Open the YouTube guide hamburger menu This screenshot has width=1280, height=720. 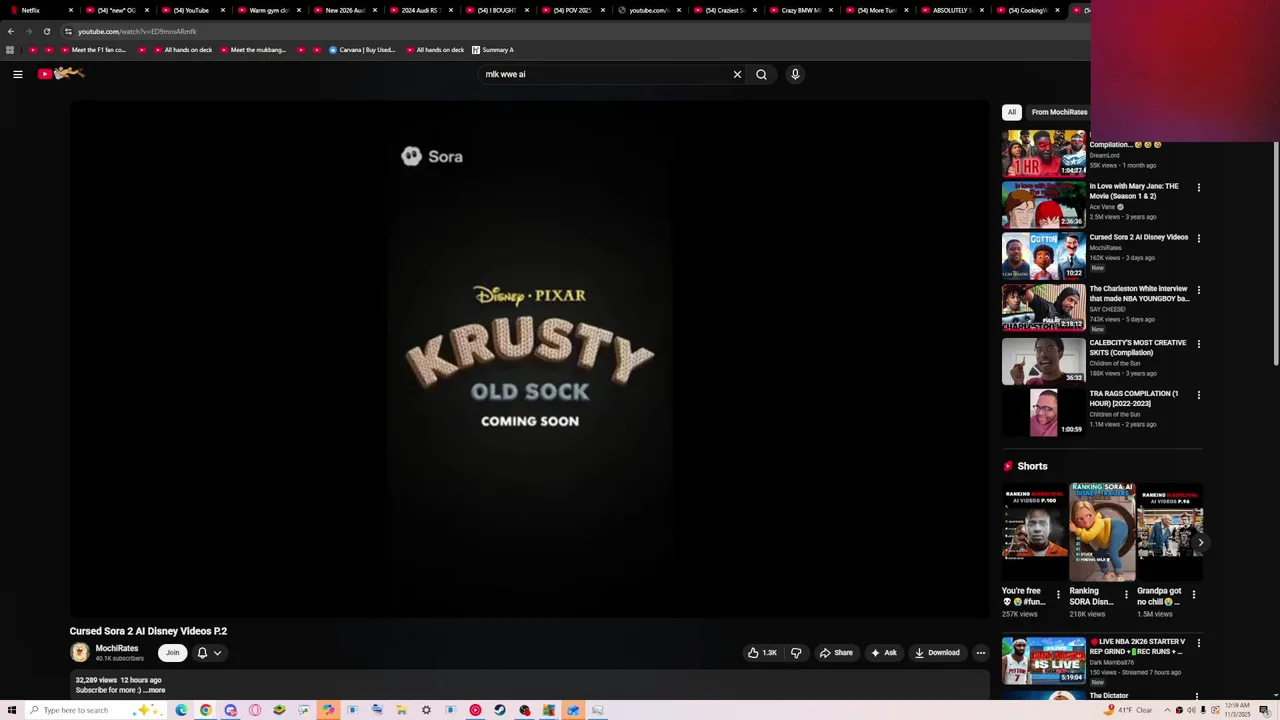coord(18,74)
